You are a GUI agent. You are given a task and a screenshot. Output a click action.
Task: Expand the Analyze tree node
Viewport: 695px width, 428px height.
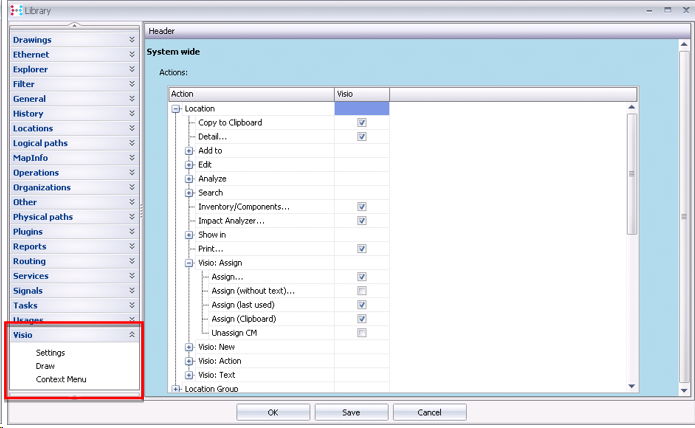click(189, 179)
